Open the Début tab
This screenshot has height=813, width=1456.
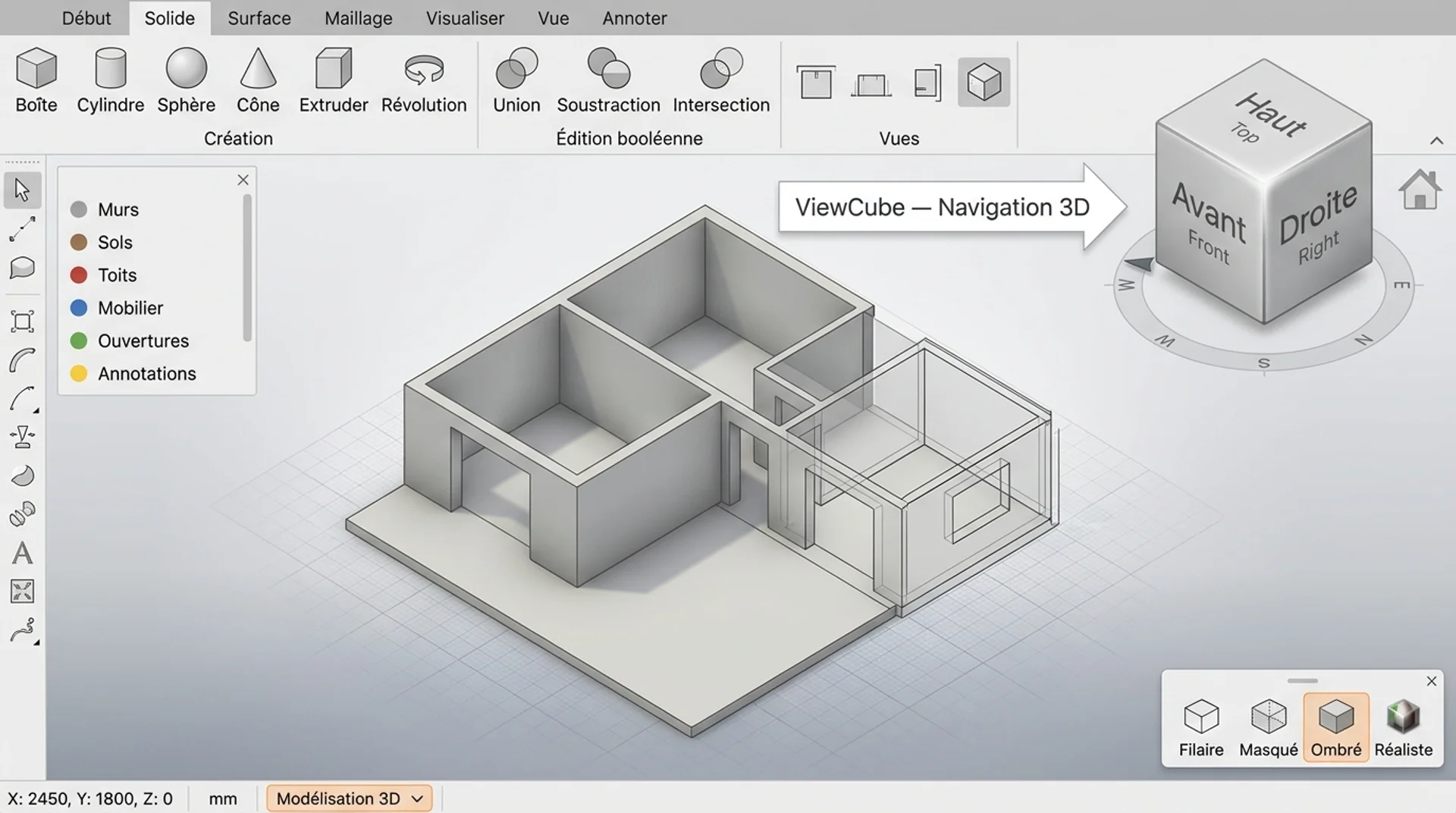click(86, 18)
